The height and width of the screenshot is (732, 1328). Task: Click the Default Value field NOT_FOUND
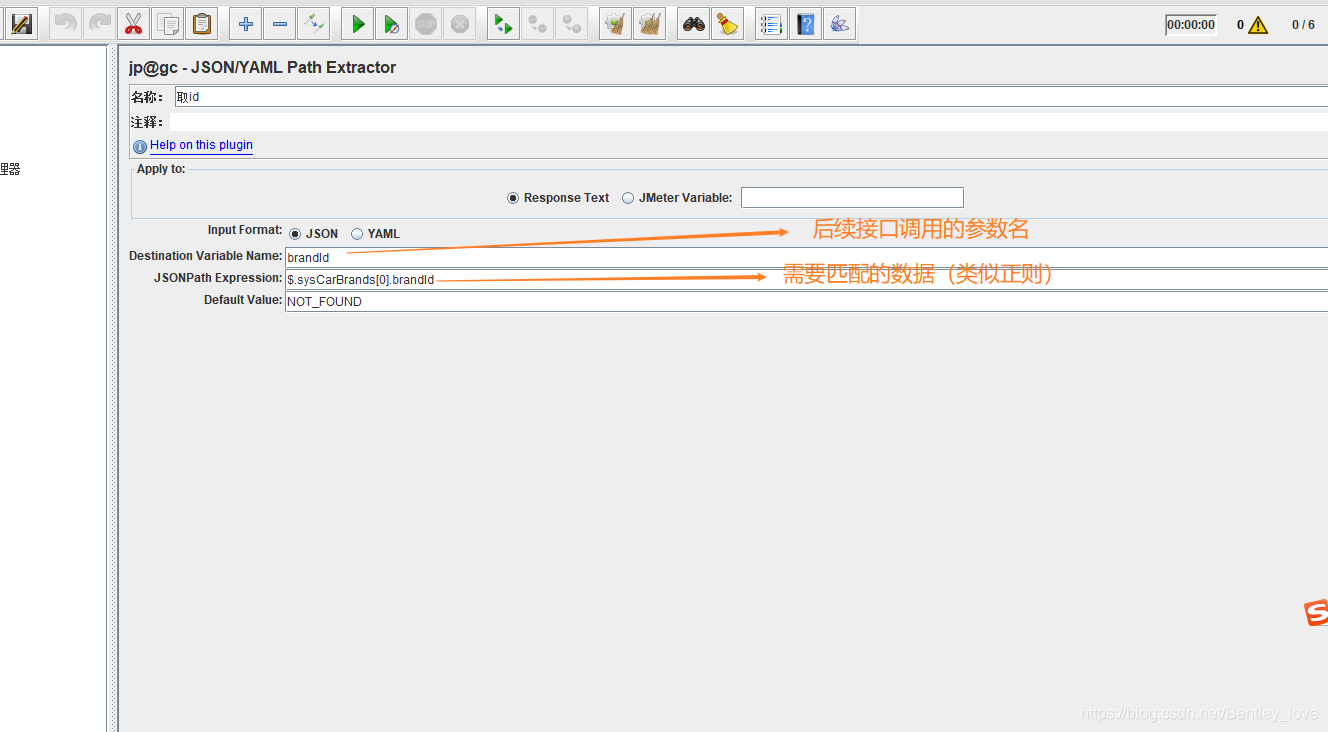[806, 301]
